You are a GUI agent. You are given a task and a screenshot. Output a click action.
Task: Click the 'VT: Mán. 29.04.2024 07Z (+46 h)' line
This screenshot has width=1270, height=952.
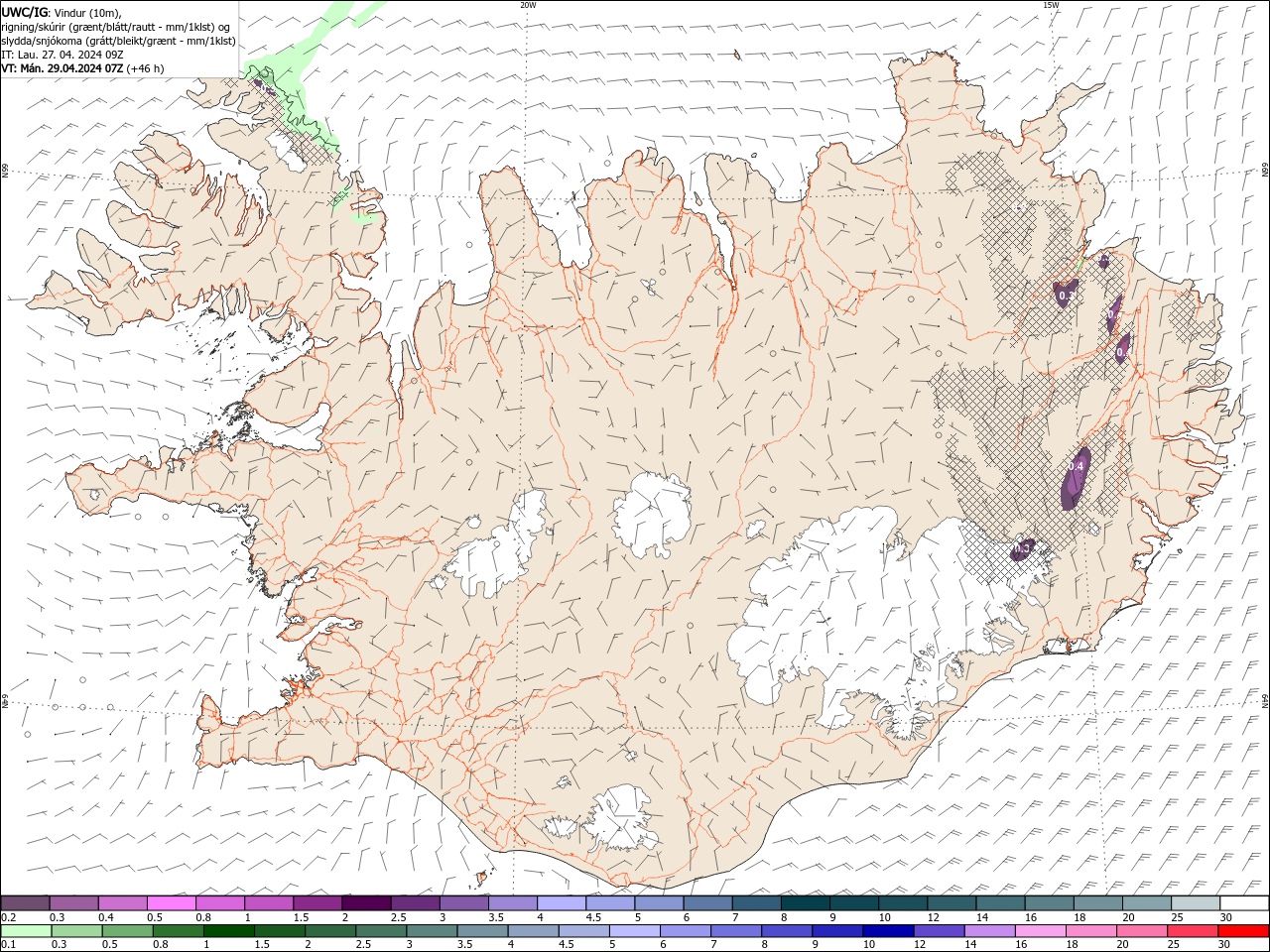coord(83,68)
